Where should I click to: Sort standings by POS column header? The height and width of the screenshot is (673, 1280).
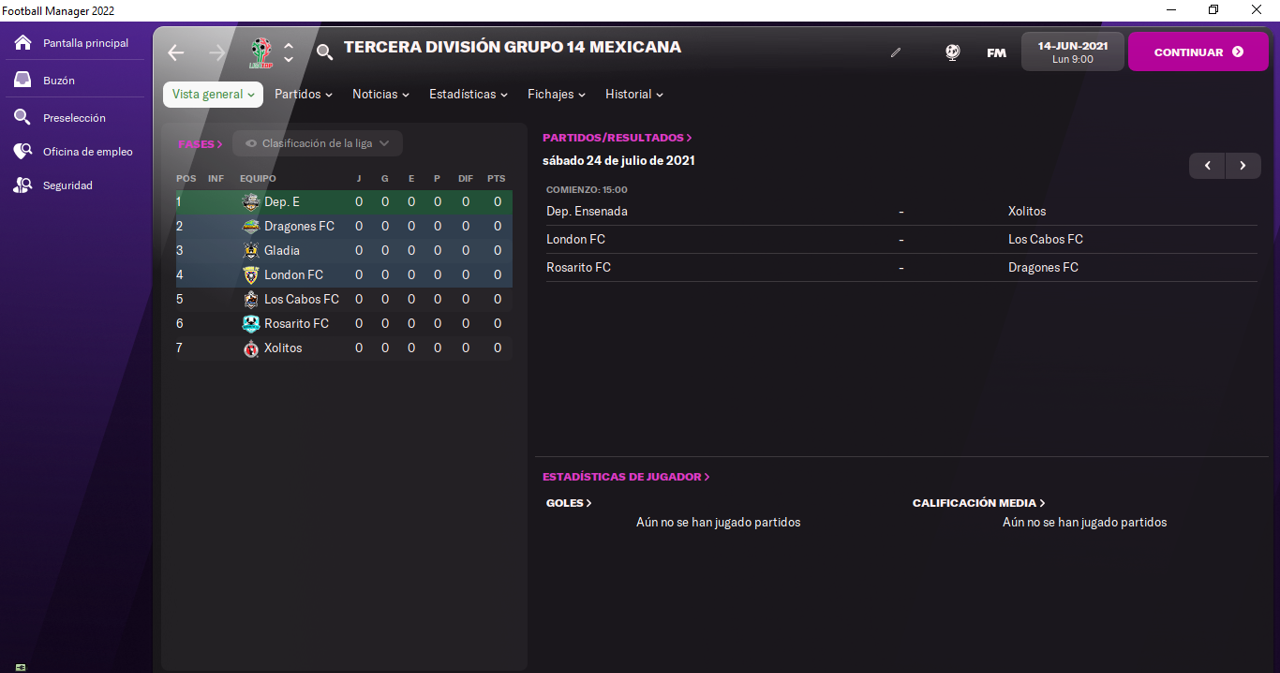pos(186,178)
